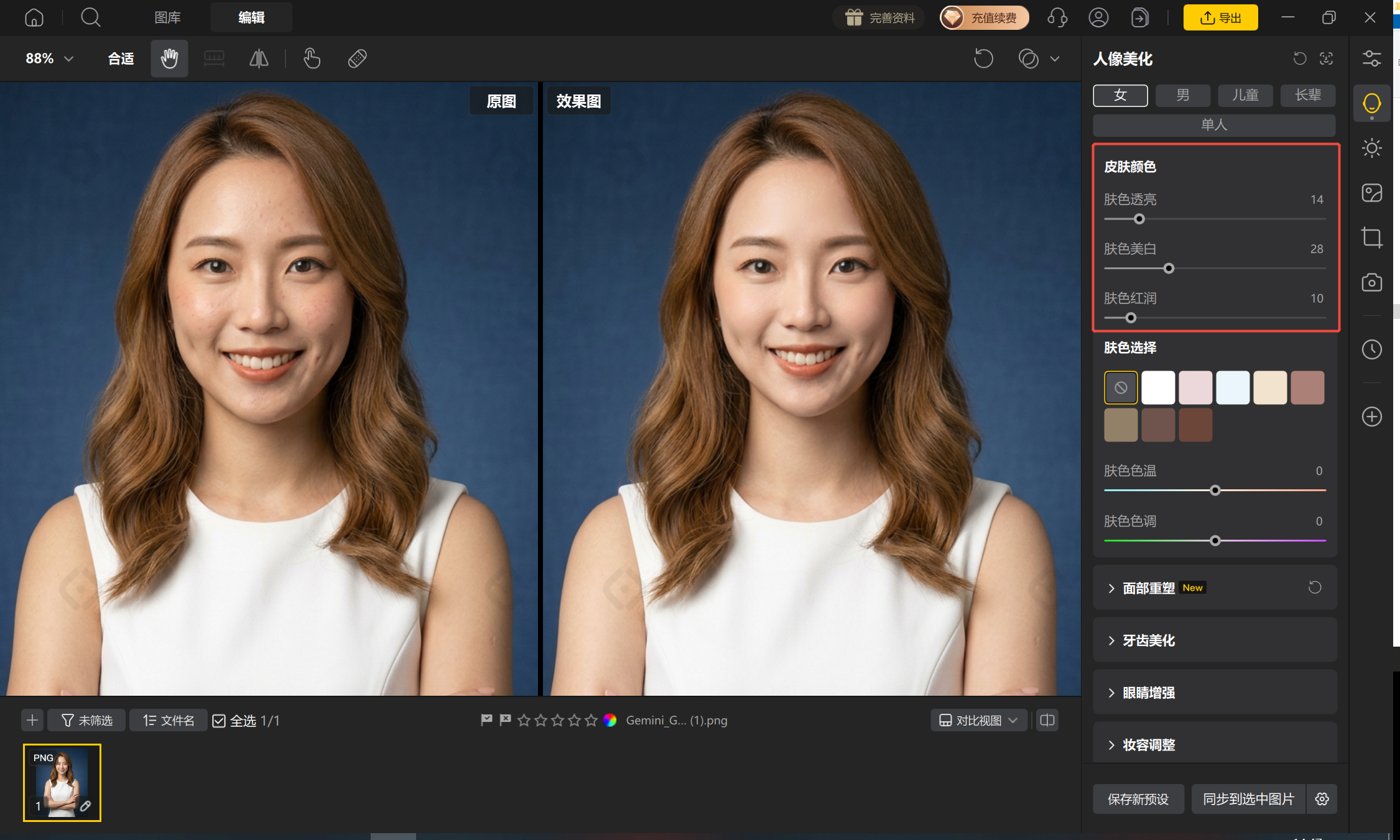Open the user account icon

tap(1098, 17)
